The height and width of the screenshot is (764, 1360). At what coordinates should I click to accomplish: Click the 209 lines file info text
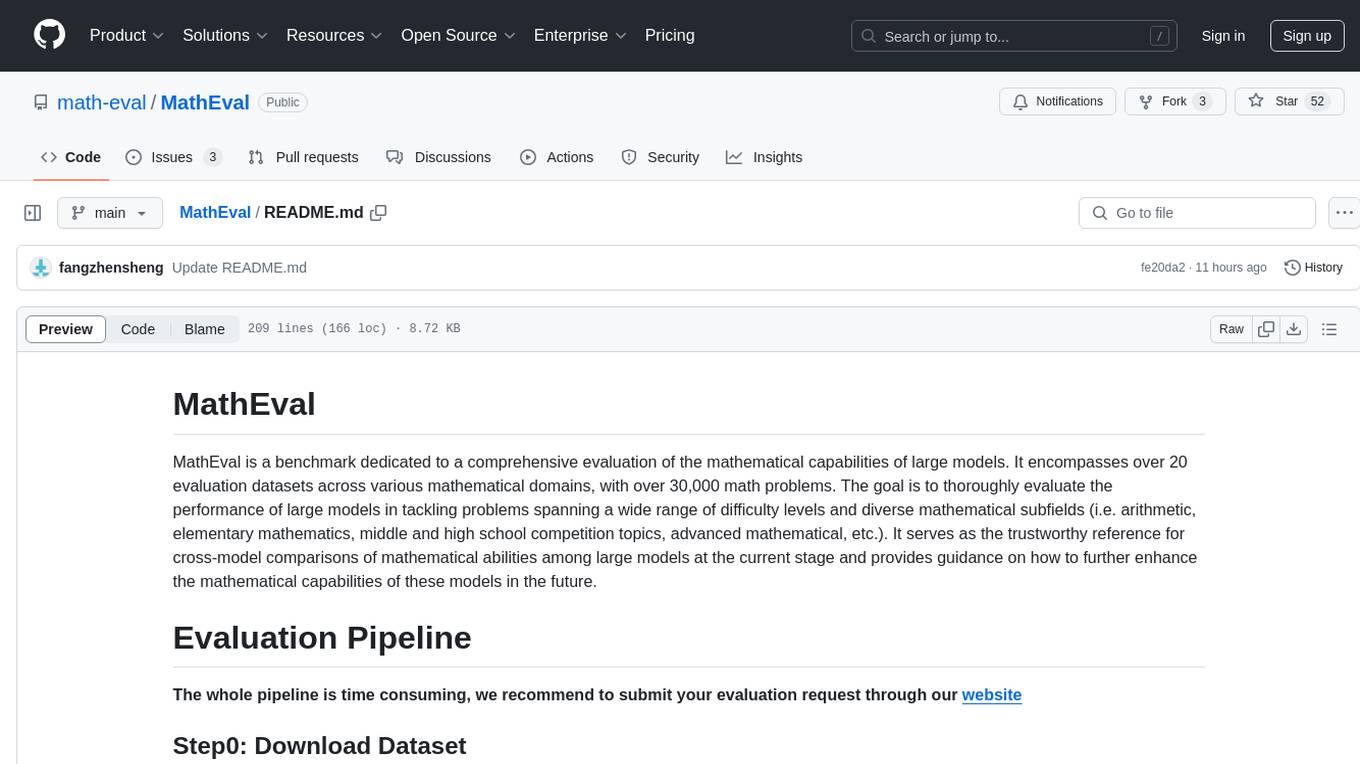354,329
